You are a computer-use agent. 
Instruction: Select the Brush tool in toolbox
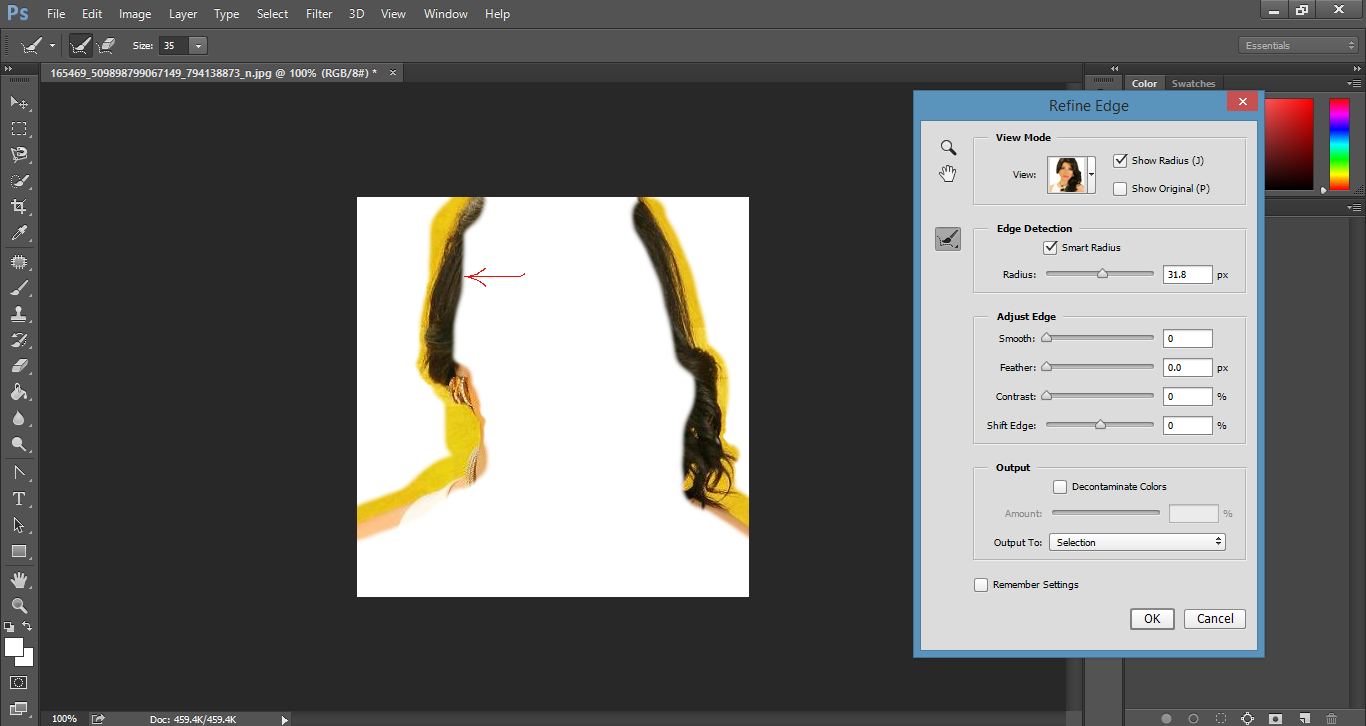tap(19, 288)
